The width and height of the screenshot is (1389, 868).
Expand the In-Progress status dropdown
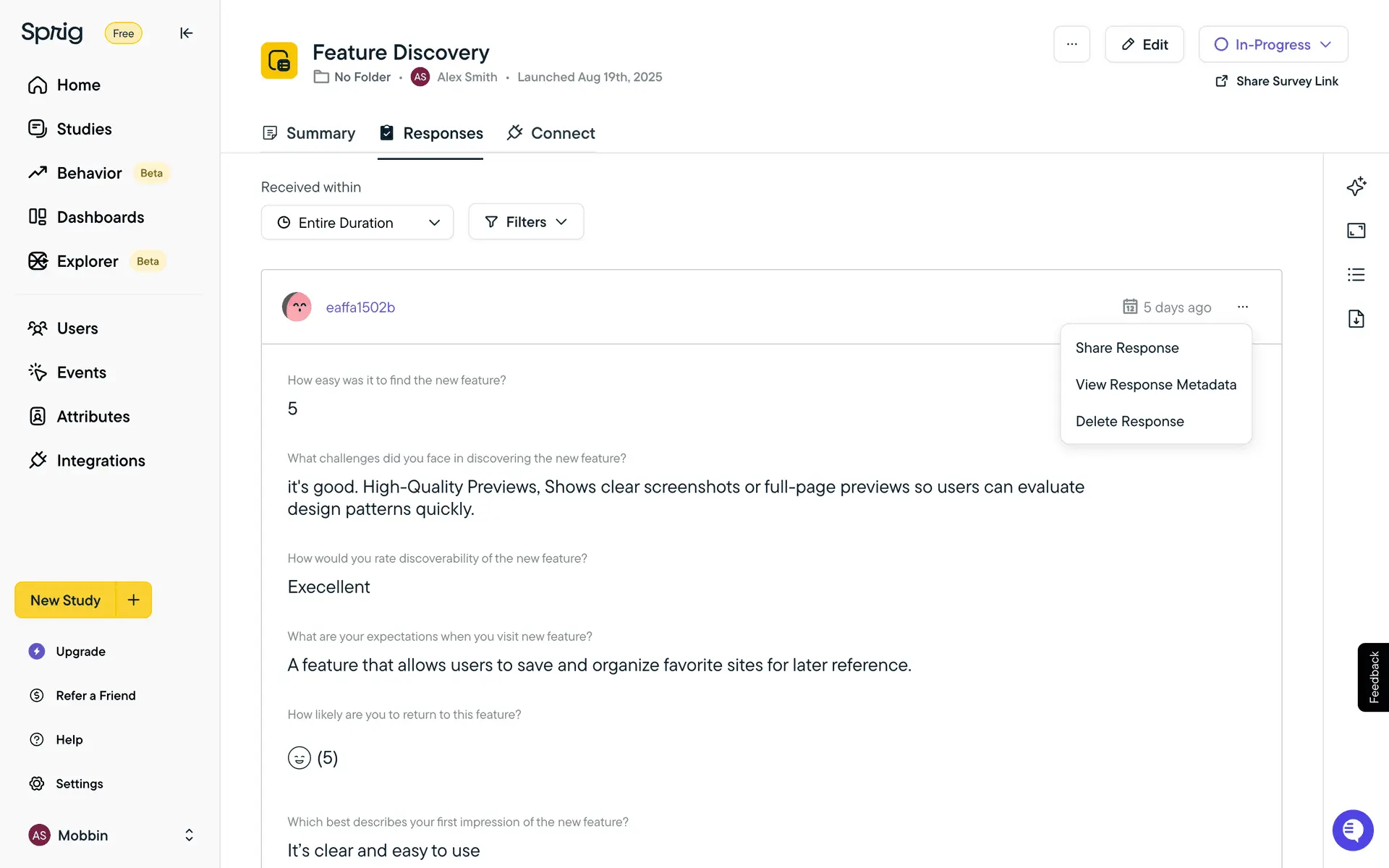point(1273,44)
